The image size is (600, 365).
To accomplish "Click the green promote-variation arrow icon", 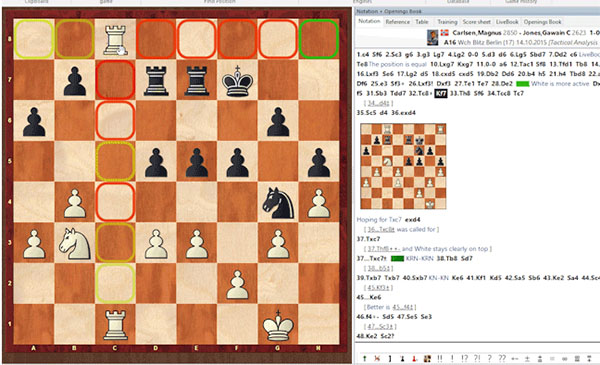I will click(x=365, y=358).
